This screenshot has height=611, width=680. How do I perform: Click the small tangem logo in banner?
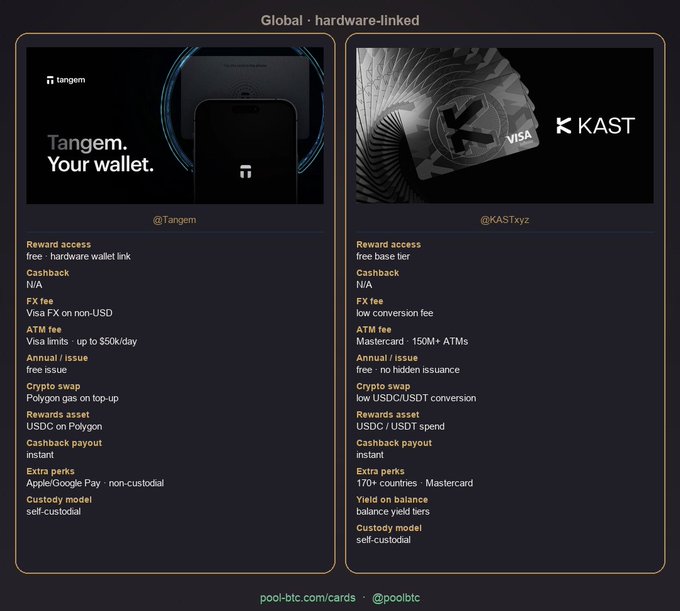[x=66, y=80]
